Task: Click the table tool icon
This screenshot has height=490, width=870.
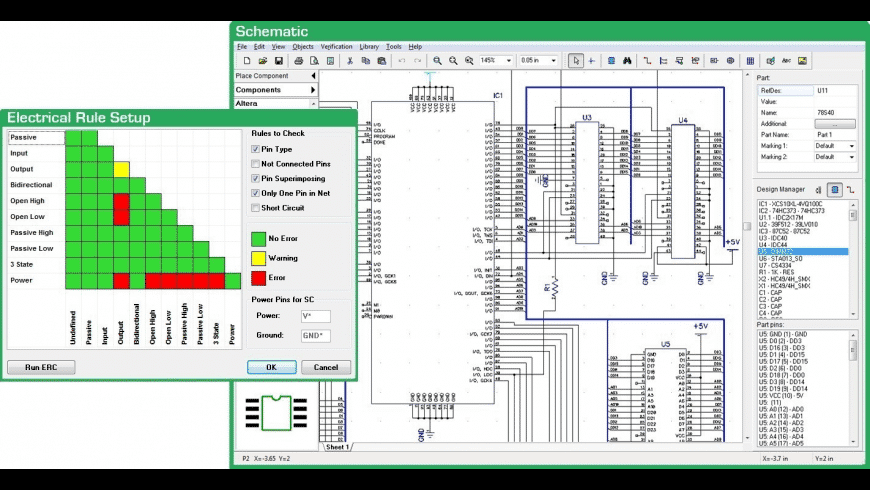Action: click(x=750, y=60)
